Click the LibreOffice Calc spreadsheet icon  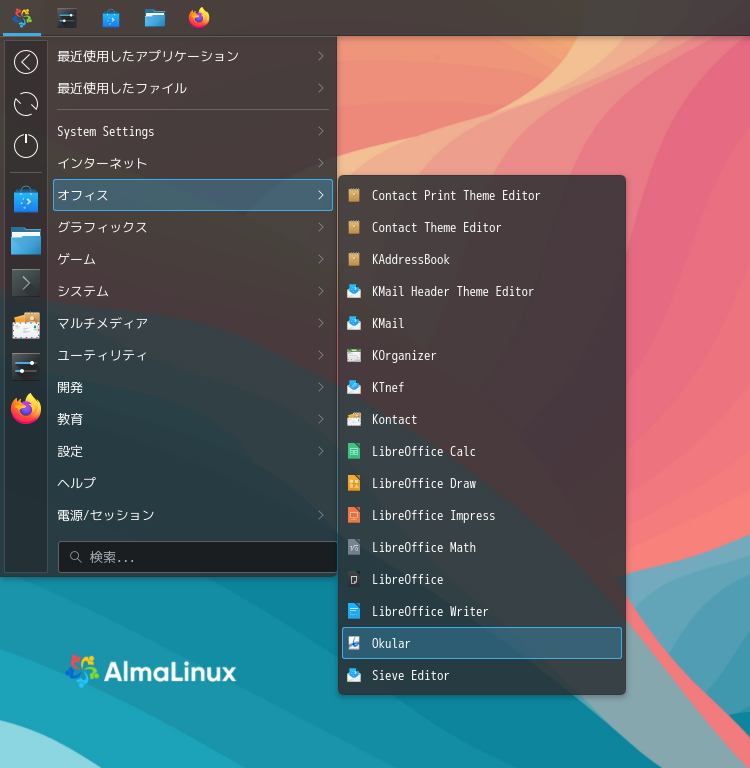click(354, 451)
